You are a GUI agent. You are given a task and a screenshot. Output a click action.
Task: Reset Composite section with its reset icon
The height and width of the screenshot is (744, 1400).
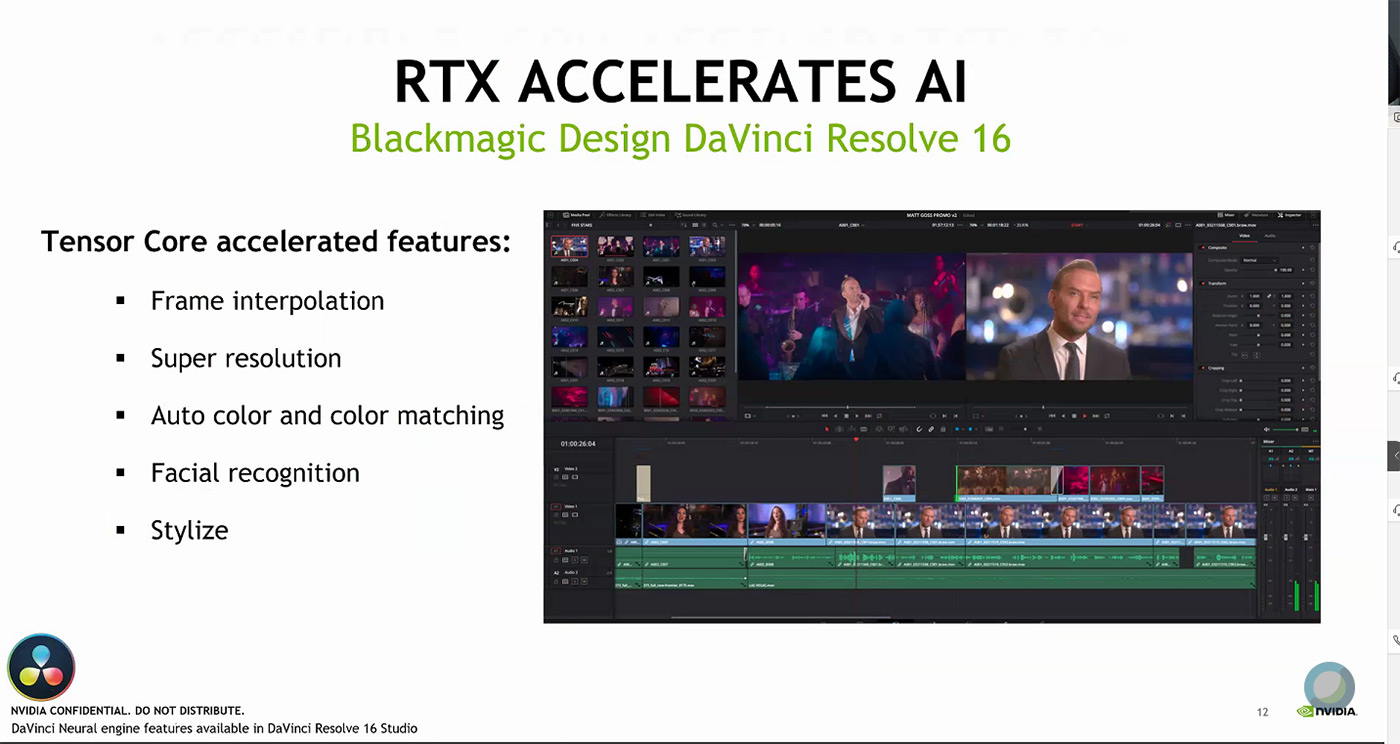(1313, 248)
